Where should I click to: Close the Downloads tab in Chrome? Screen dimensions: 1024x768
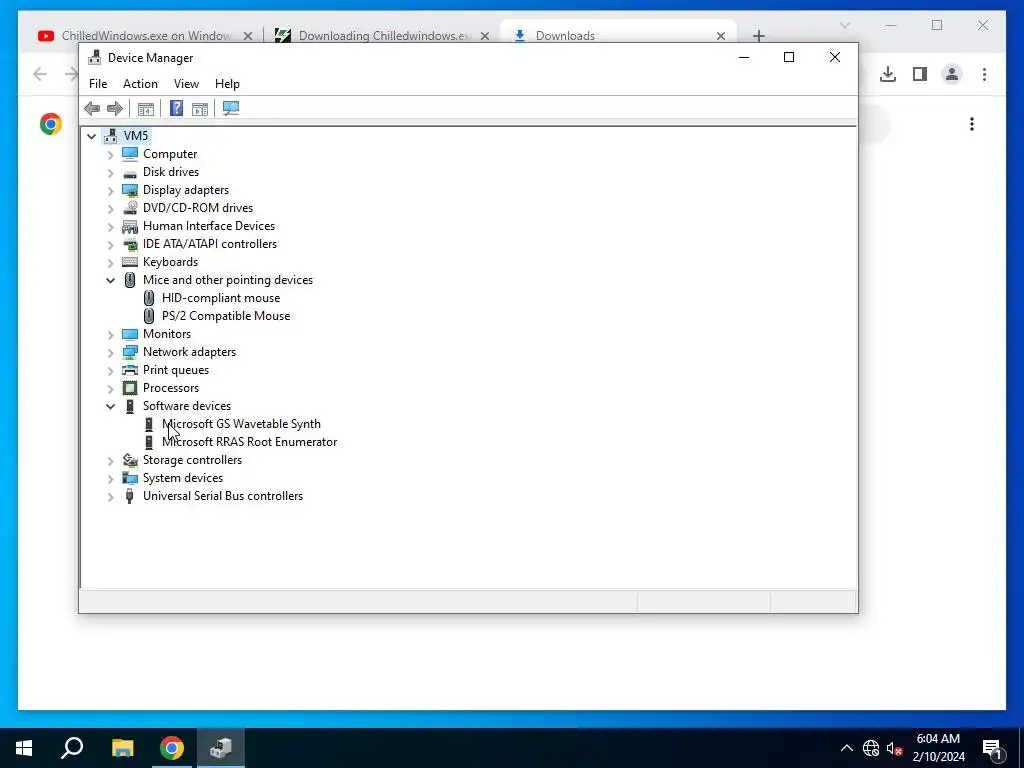click(721, 36)
